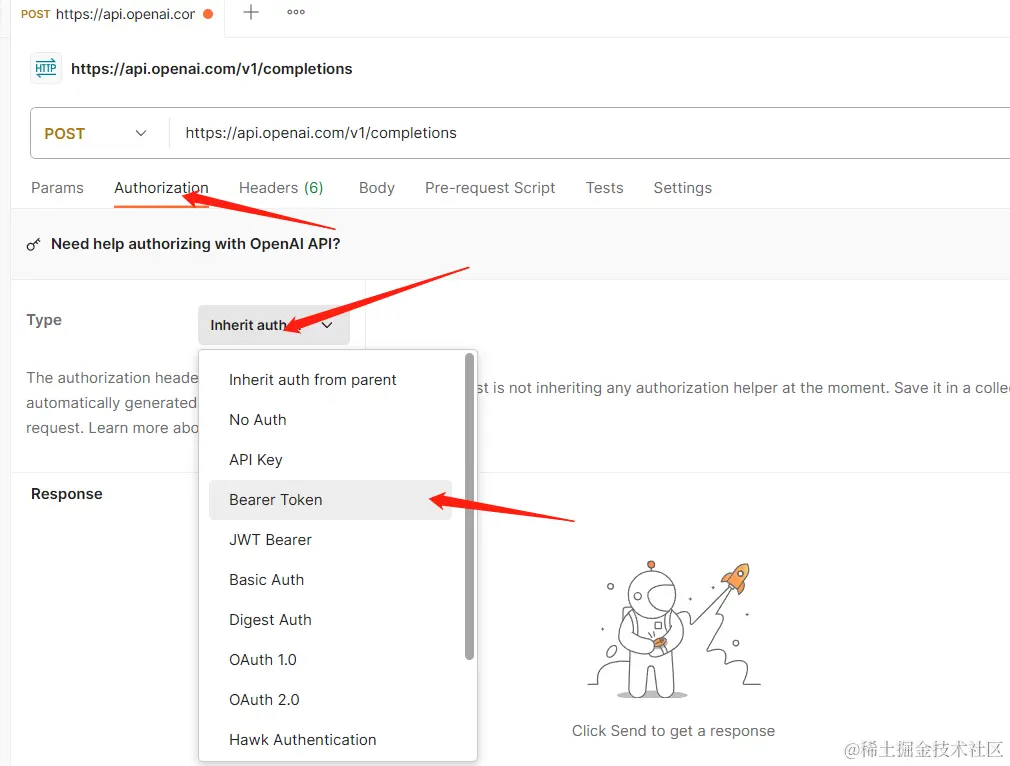Select the Authorization tab
Screen dimensions: 1010x766
coord(161,187)
